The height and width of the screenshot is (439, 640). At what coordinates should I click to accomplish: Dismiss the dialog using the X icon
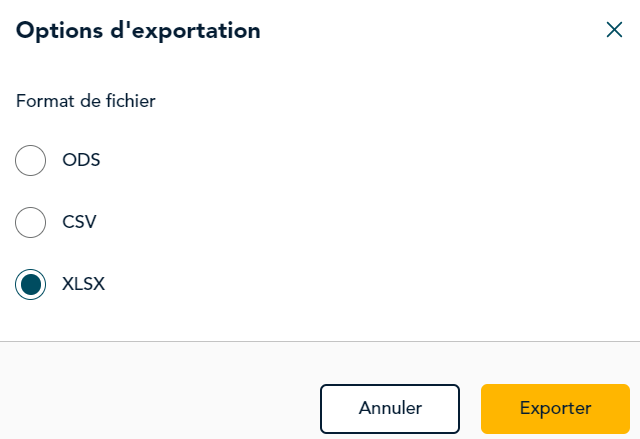tap(614, 30)
